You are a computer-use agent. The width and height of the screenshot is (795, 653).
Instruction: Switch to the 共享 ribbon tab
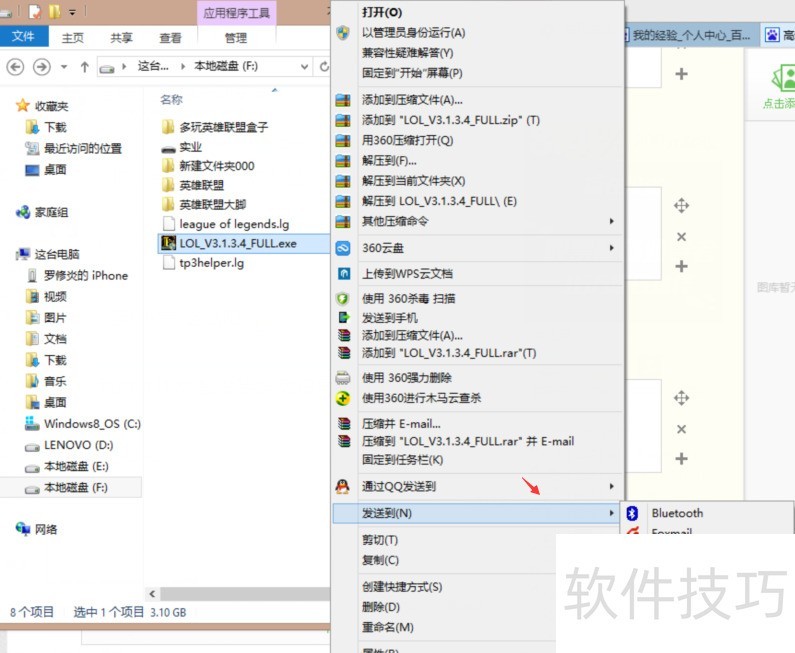pyautogui.click(x=121, y=38)
